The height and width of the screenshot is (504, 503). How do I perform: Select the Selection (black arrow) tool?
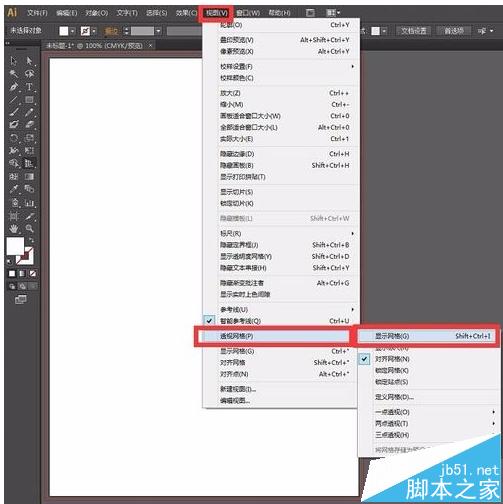pos(13,61)
